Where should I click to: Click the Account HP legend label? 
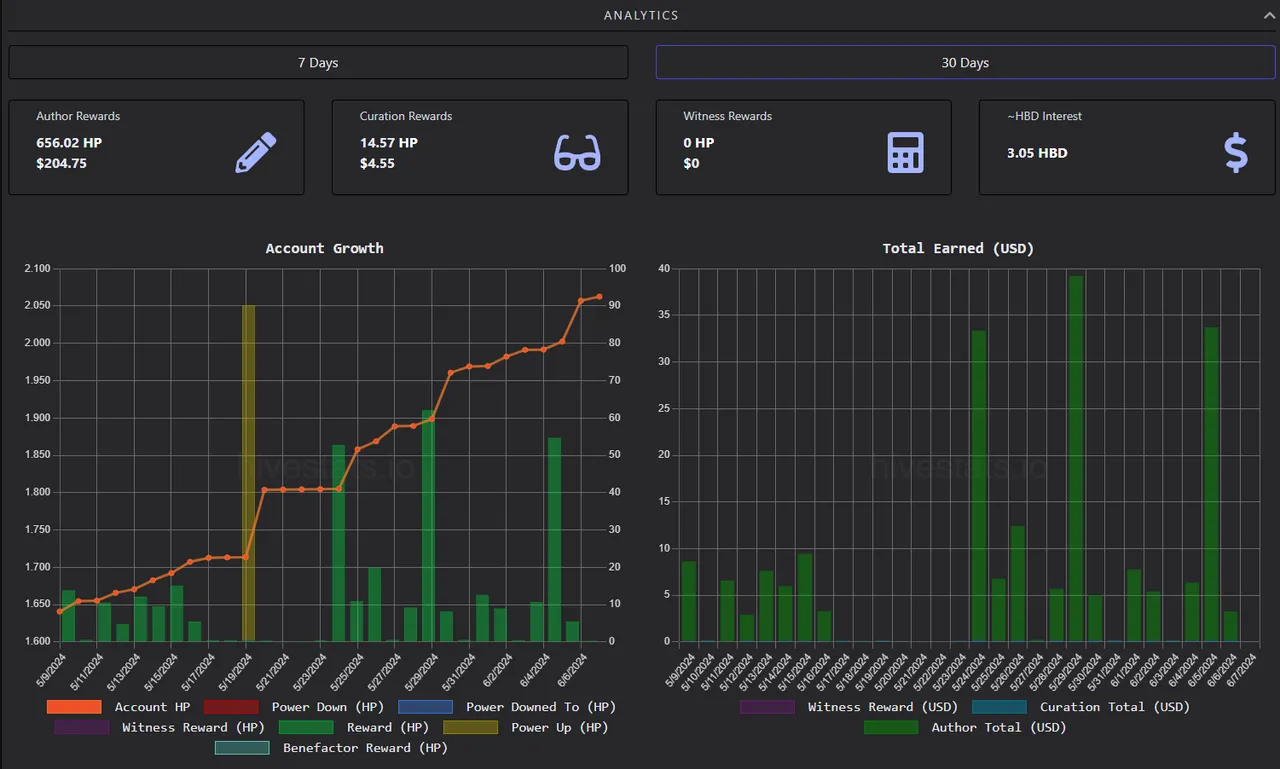click(x=152, y=707)
